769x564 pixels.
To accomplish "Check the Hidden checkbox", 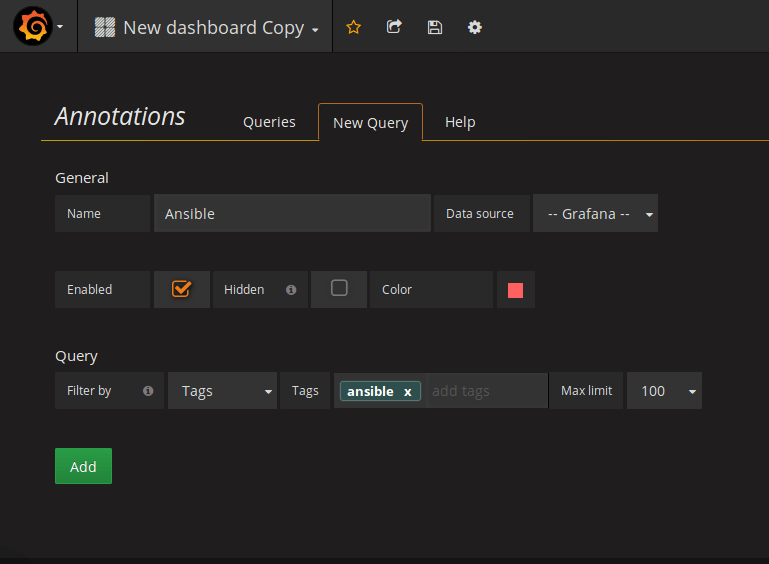I will (x=339, y=288).
